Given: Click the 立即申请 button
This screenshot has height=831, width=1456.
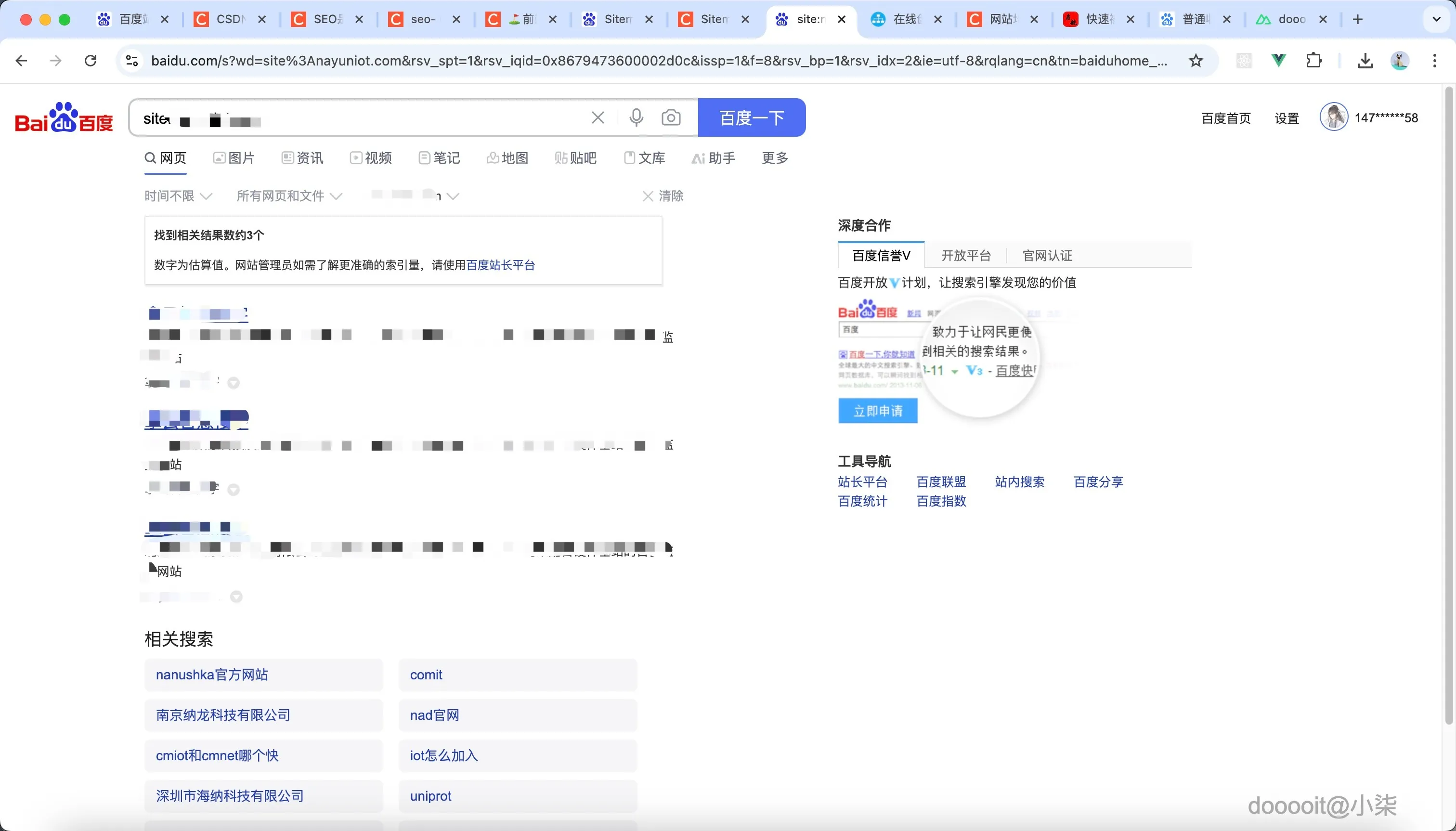Looking at the screenshot, I should click(x=877, y=410).
